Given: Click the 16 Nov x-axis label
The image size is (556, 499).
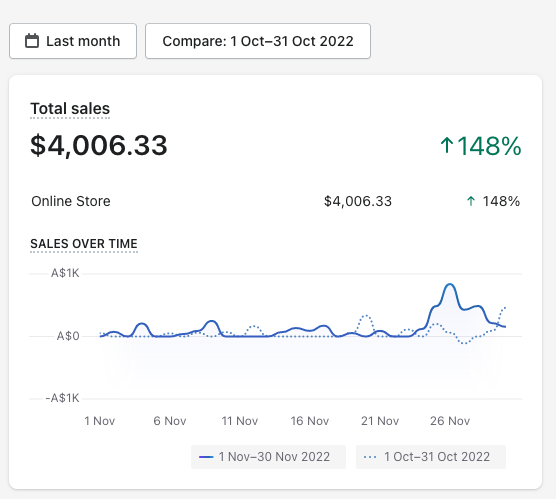Looking at the screenshot, I should (x=310, y=421).
